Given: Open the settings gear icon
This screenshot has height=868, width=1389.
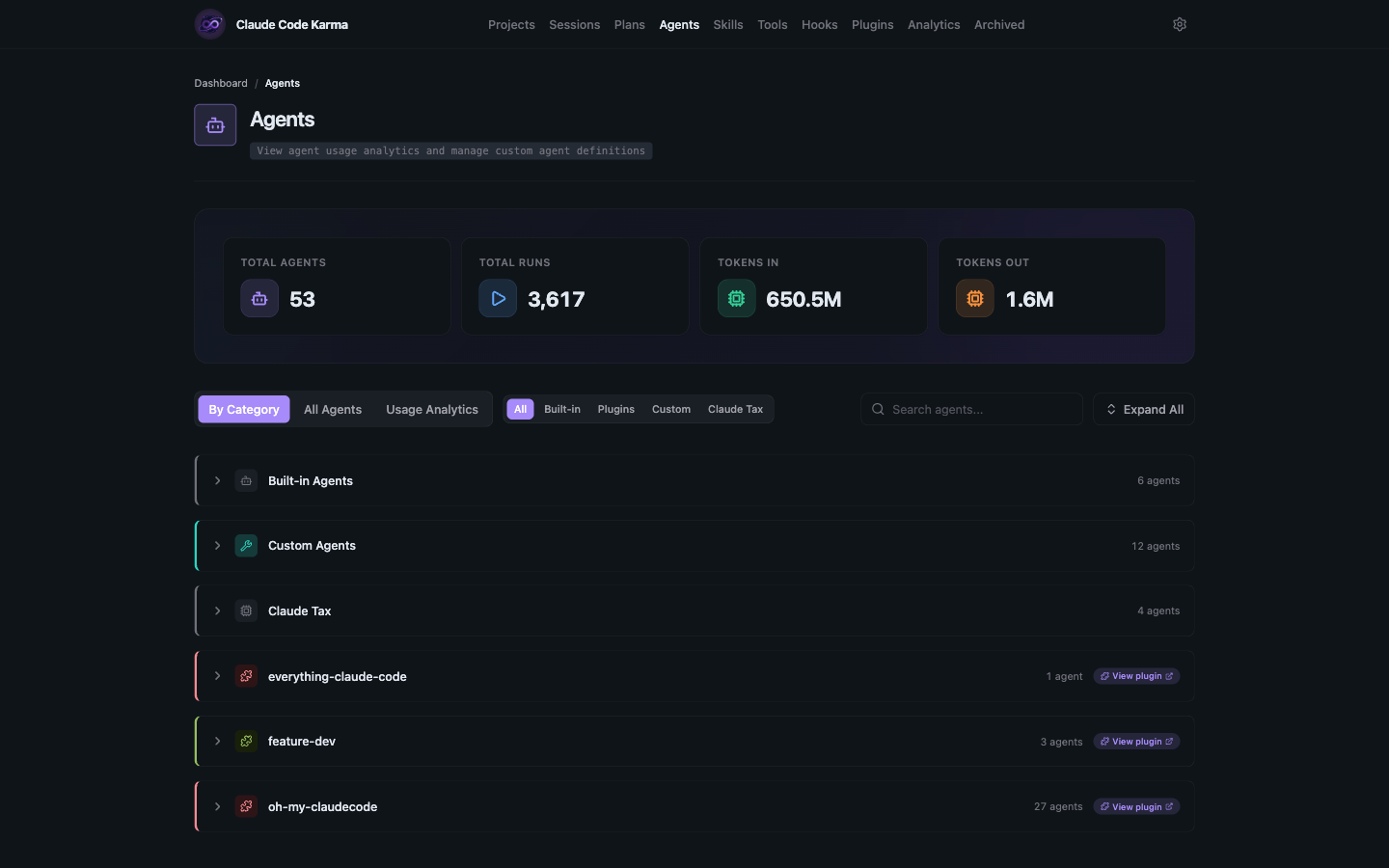Looking at the screenshot, I should [1179, 24].
